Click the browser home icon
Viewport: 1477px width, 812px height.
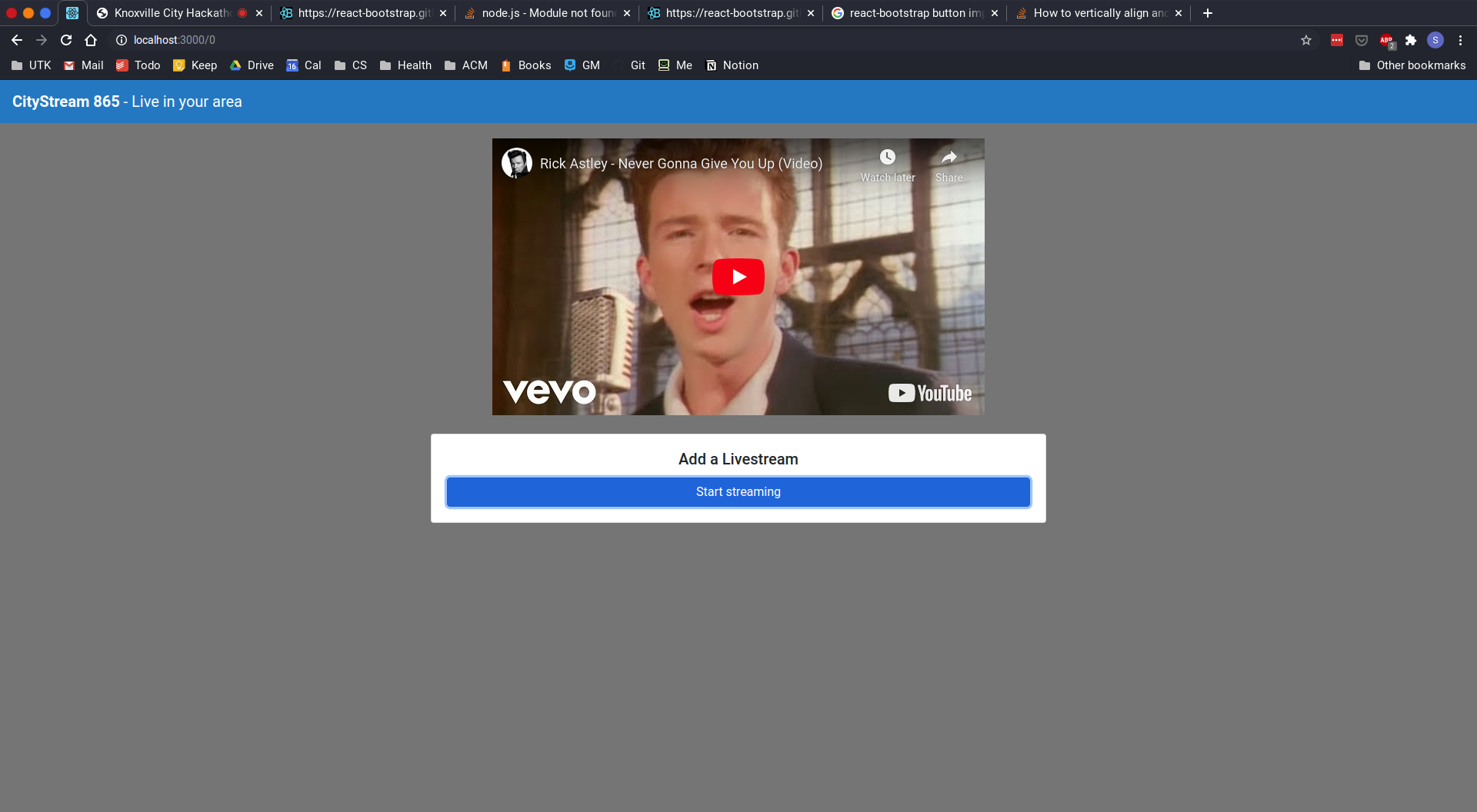[x=91, y=40]
